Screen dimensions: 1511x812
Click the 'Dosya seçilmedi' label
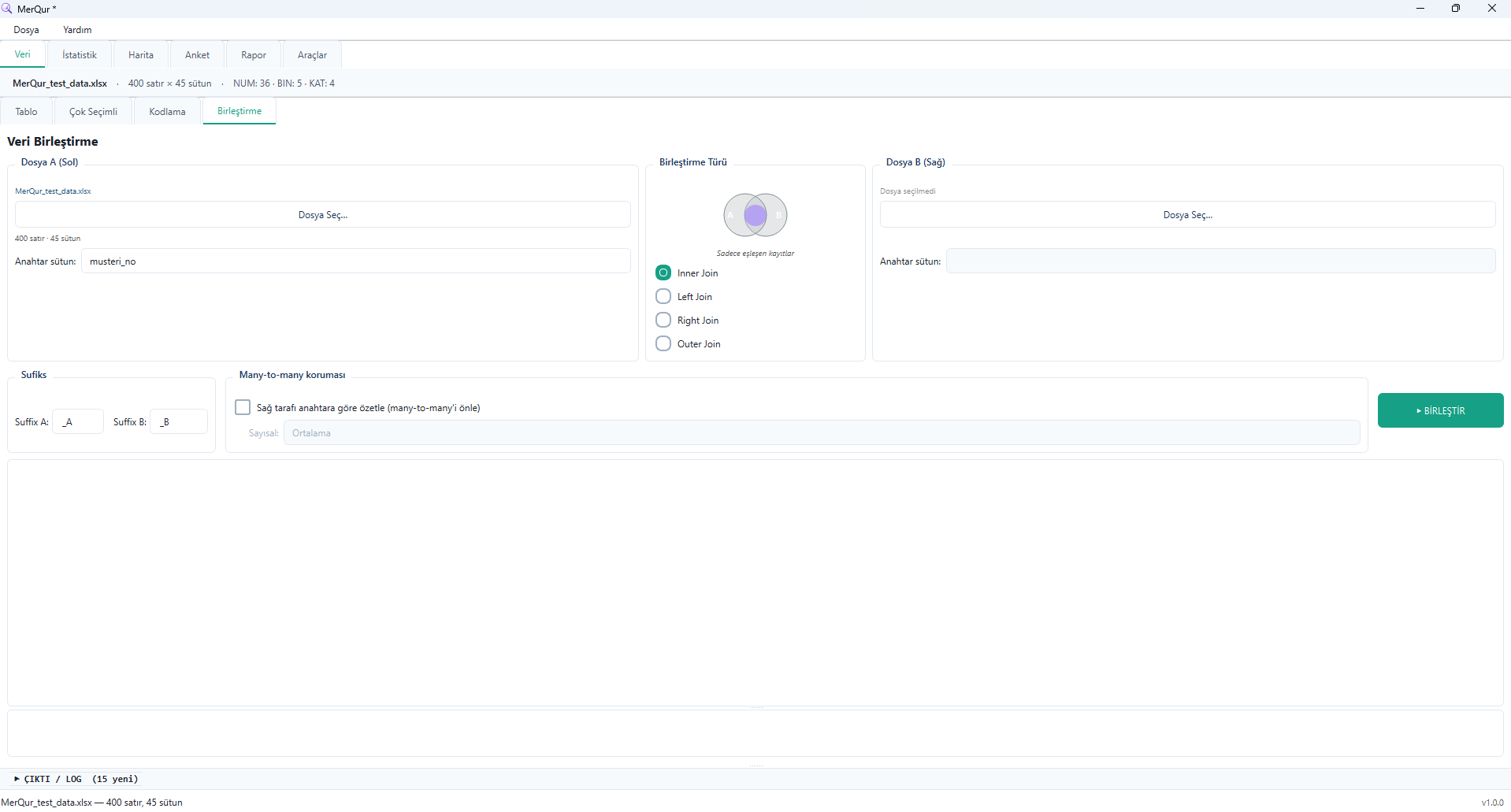point(908,191)
